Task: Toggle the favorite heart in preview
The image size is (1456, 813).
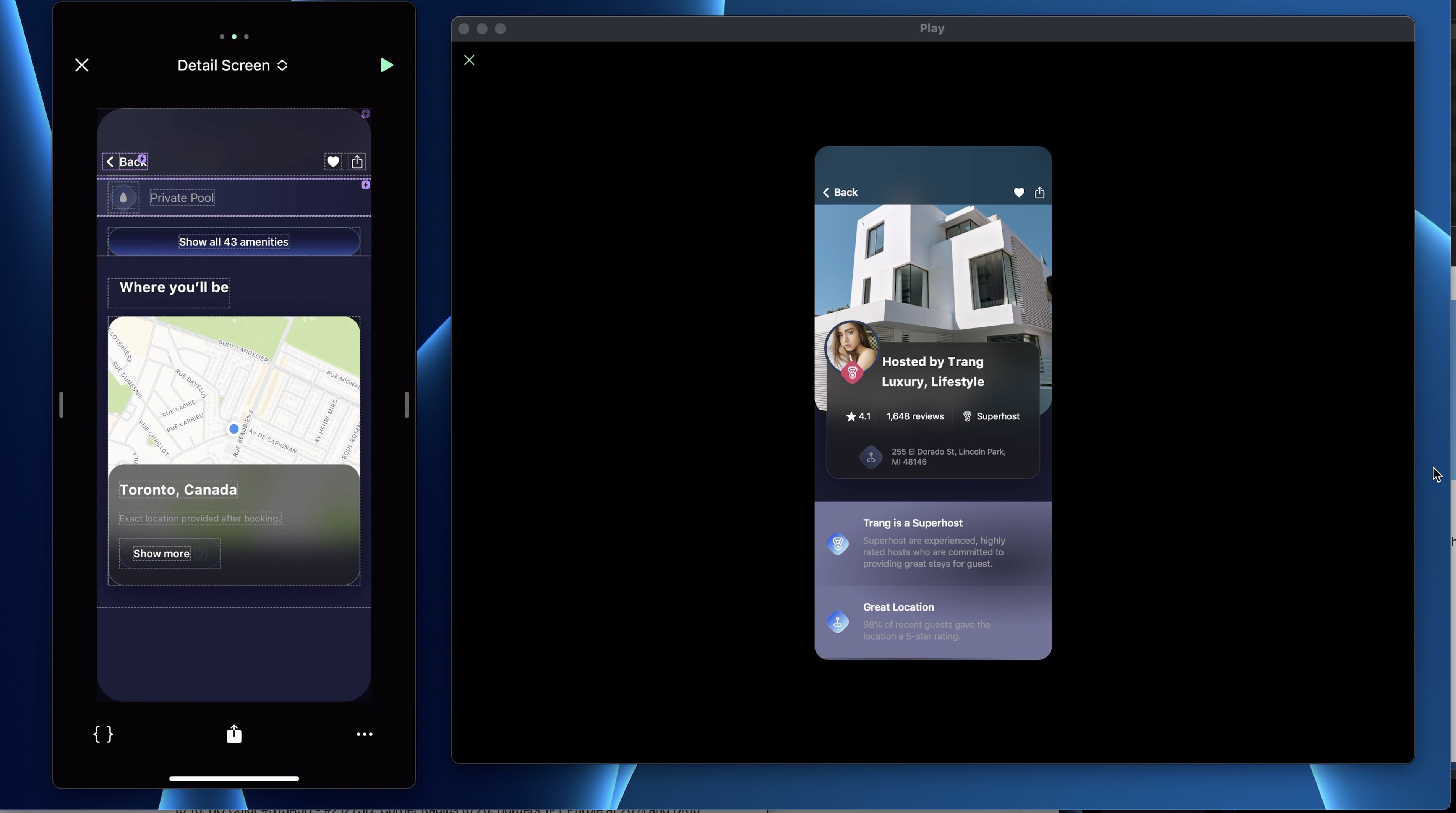Action: (1018, 193)
